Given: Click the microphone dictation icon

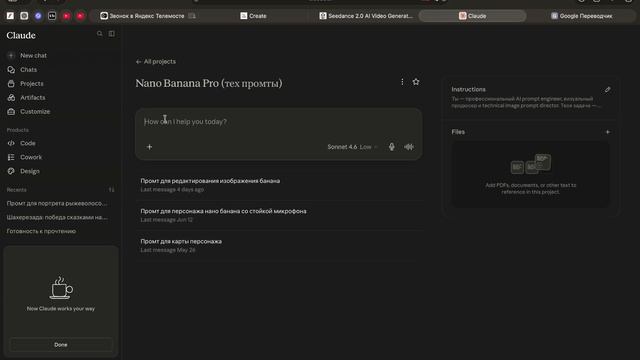Looking at the screenshot, I should pyautogui.click(x=391, y=147).
